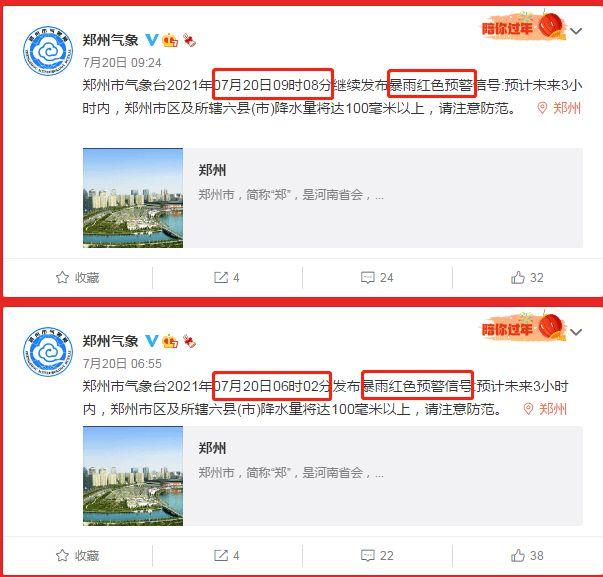Toggle 收藏 star on the first post
The width and height of the screenshot is (603, 577).
pyautogui.click(x=77, y=277)
